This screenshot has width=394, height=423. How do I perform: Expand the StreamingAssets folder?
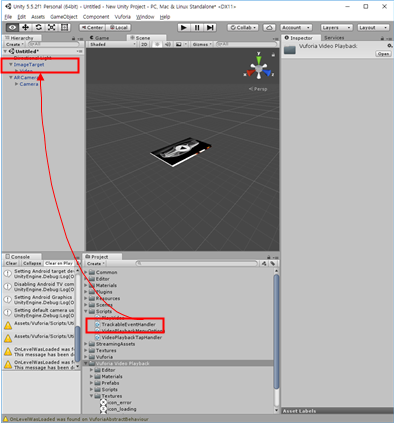pyautogui.click(x=86, y=344)
